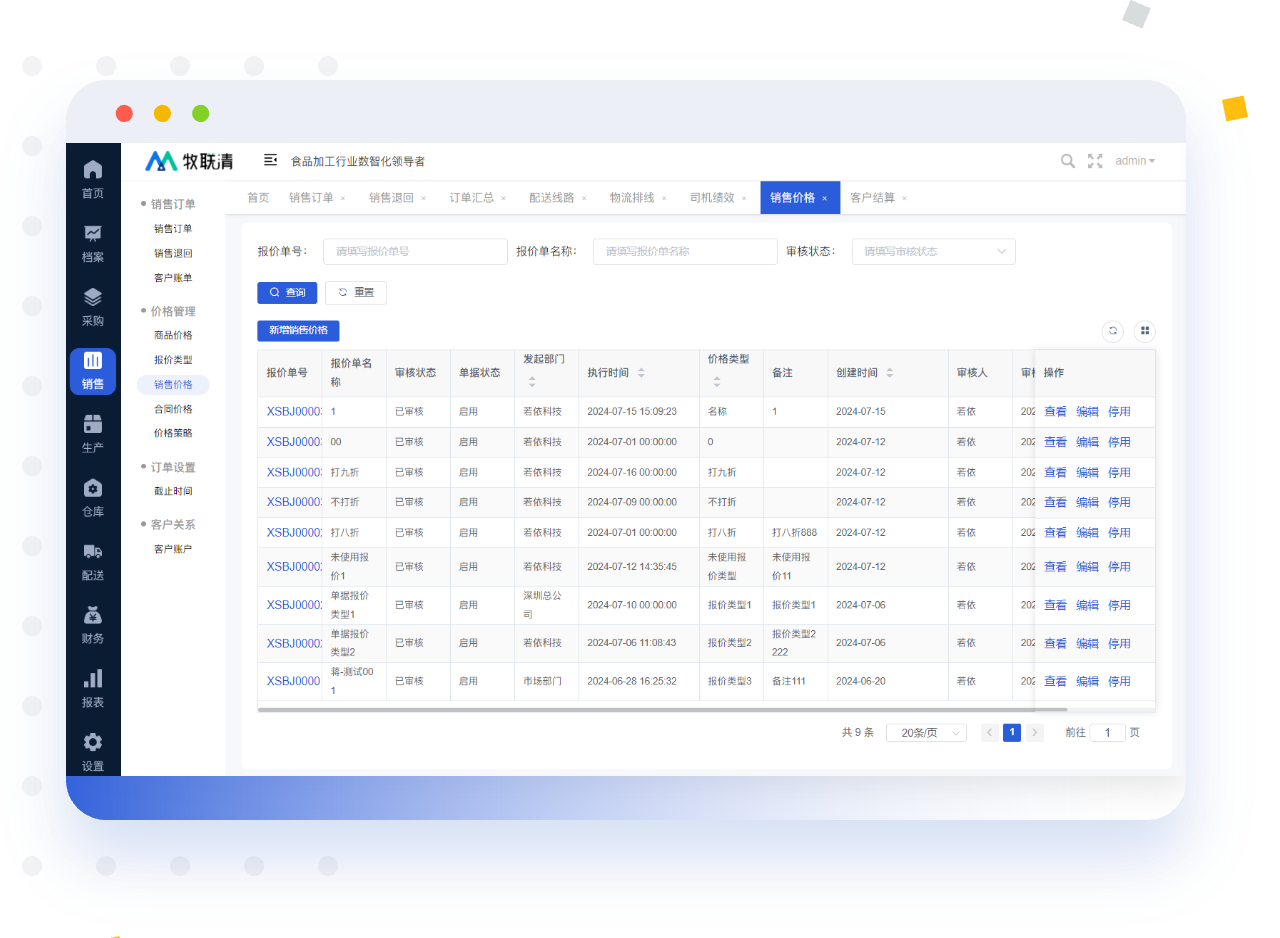Open the 20条/页 page size selector
The height and width of the screenshot is (938, 1280).
click(x=925, y=733)
